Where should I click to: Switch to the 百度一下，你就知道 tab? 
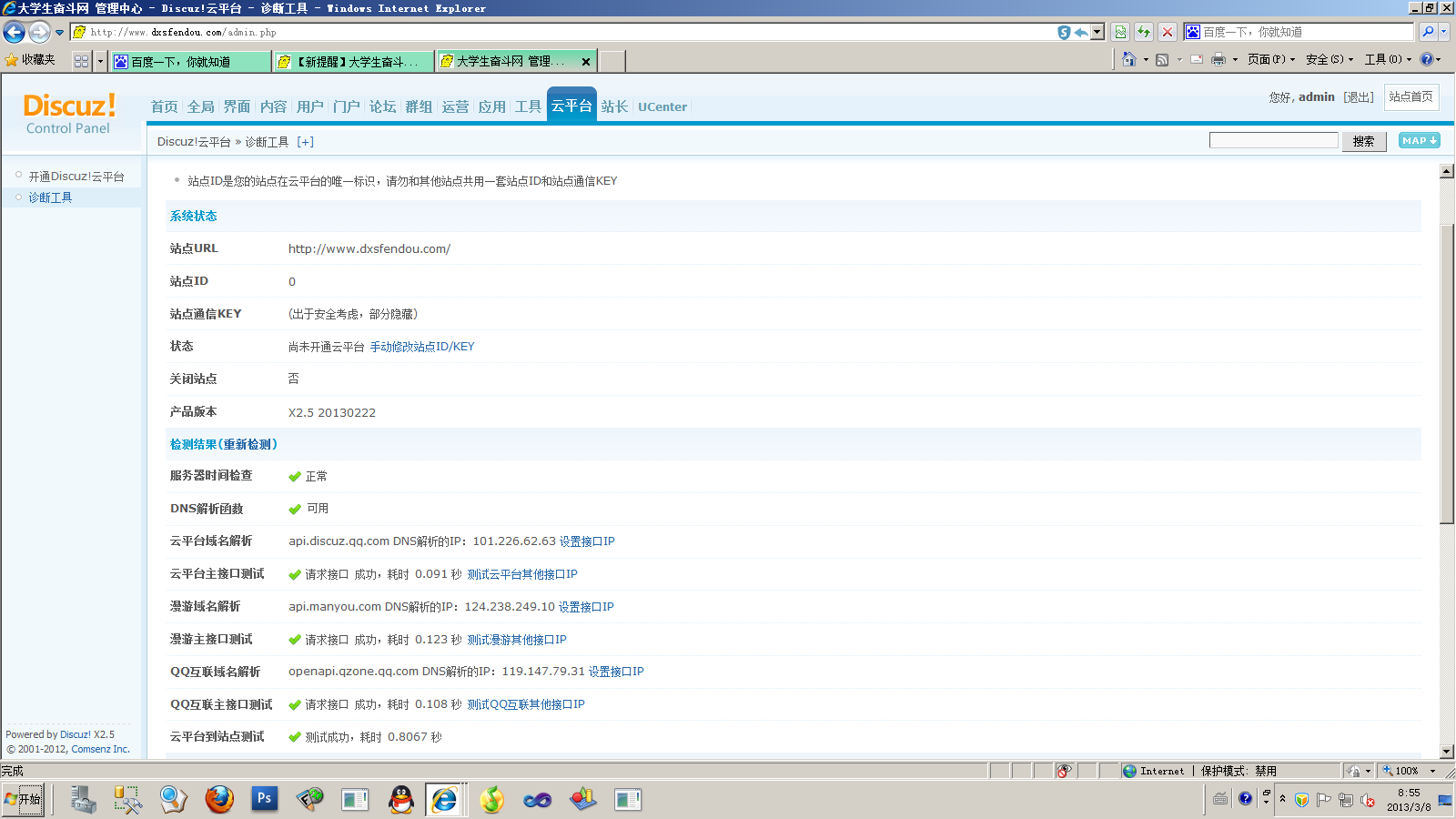190,61
